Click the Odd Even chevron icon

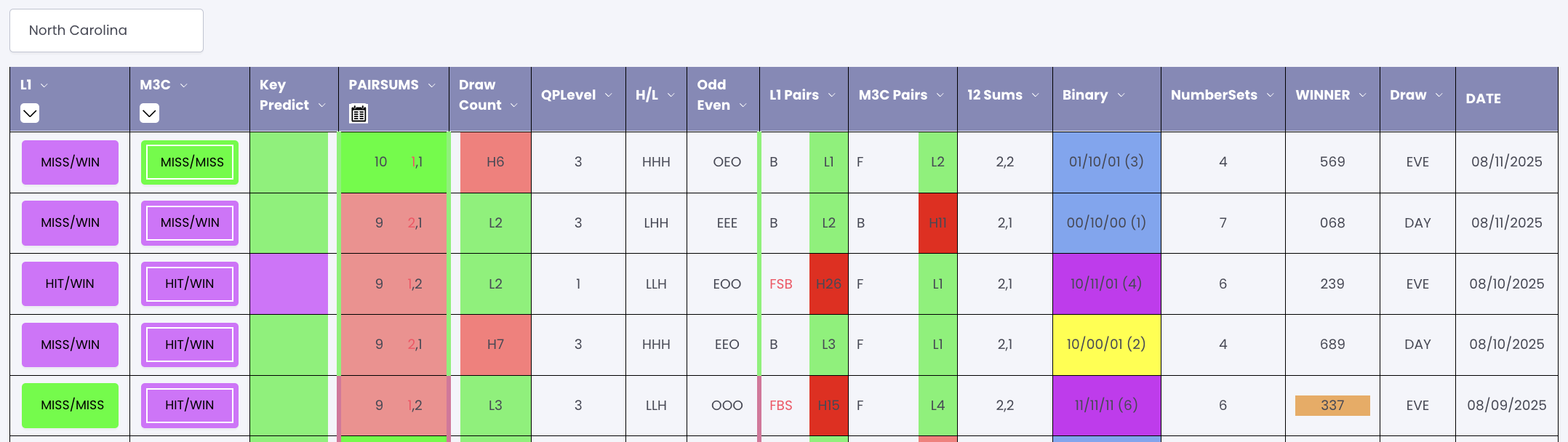pos(743,105)
